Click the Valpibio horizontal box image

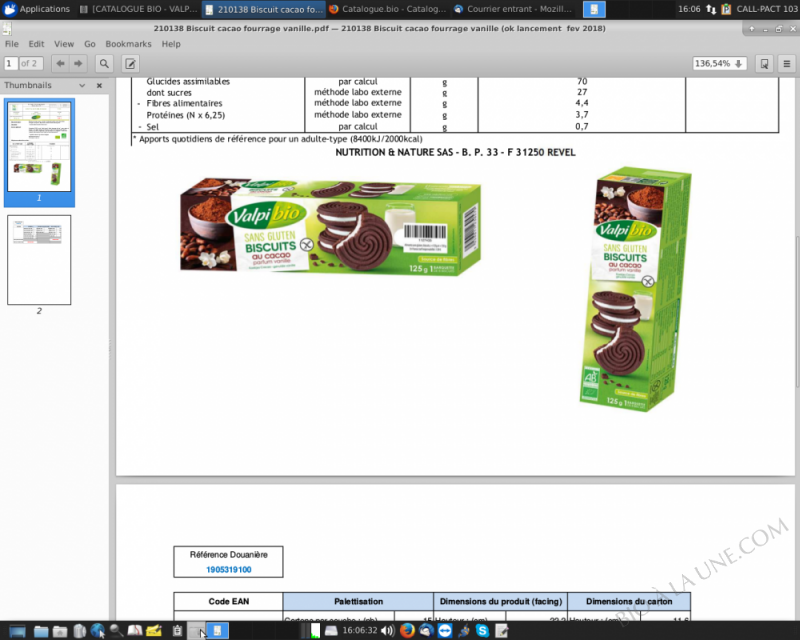pos(330,226)
